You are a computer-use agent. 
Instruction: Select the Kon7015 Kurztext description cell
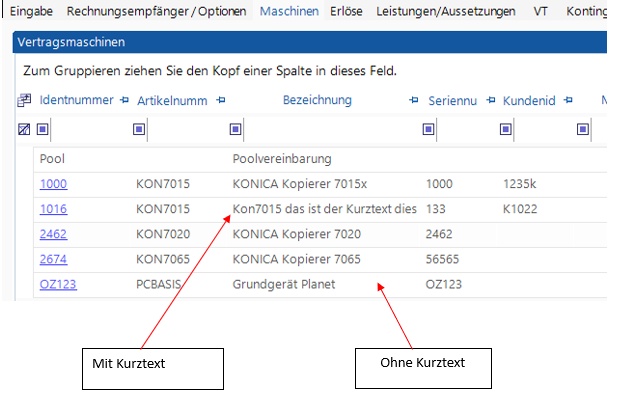click(x=324, y=209)
